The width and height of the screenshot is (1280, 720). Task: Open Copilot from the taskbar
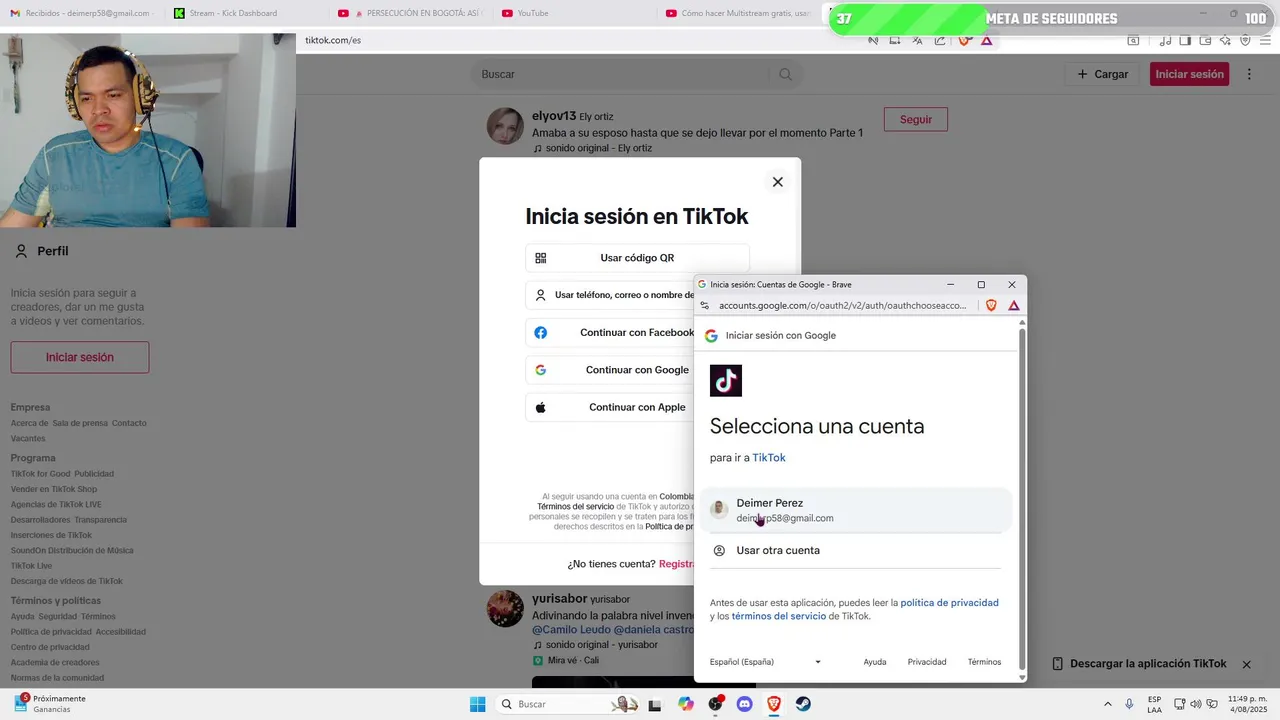pyautogui.click(x=685, y=704)
